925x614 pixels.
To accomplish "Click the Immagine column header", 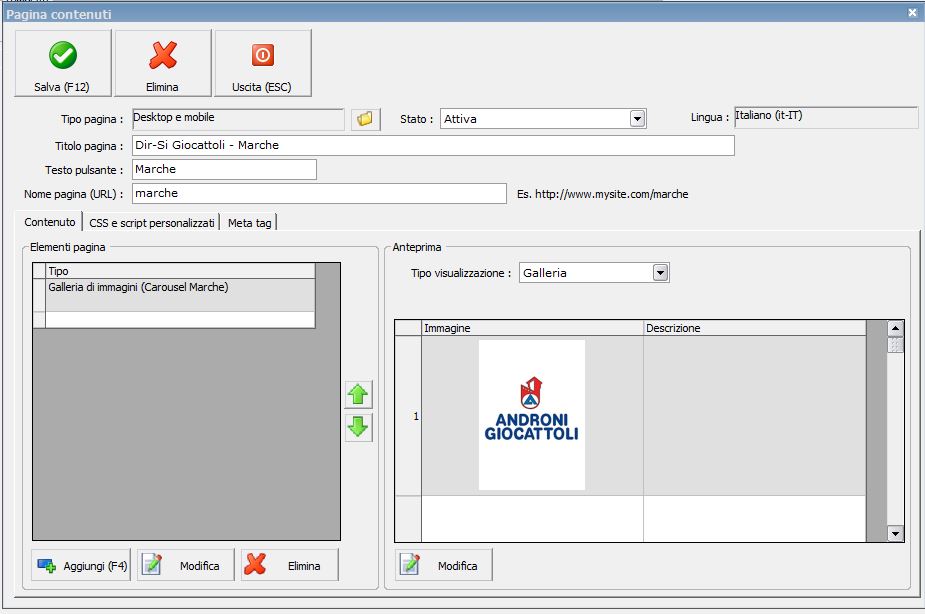I will [x=532, y=328].
